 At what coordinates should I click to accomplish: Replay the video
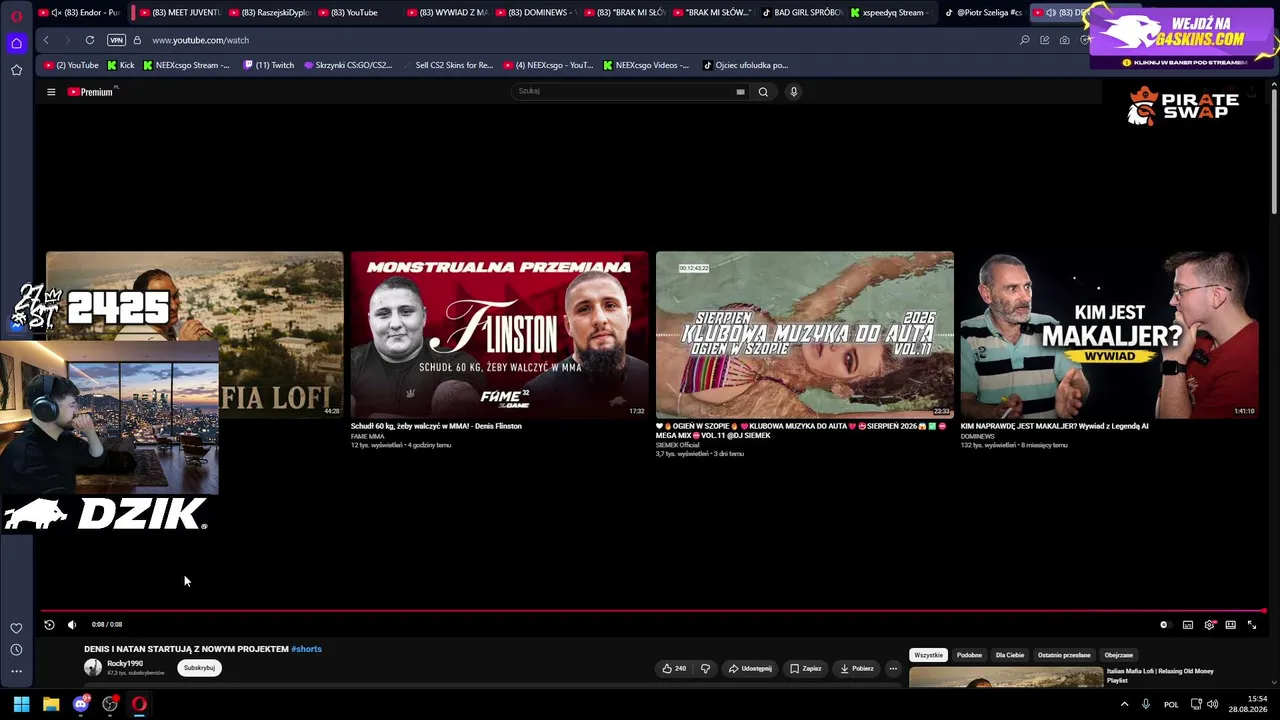49,625
